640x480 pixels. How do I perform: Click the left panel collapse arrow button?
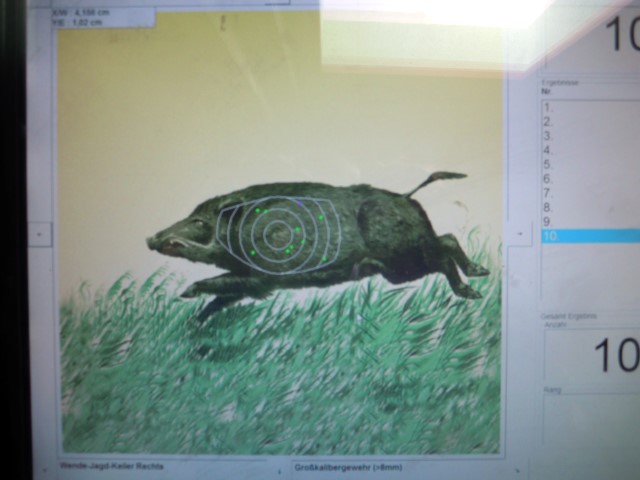[40, 232]
